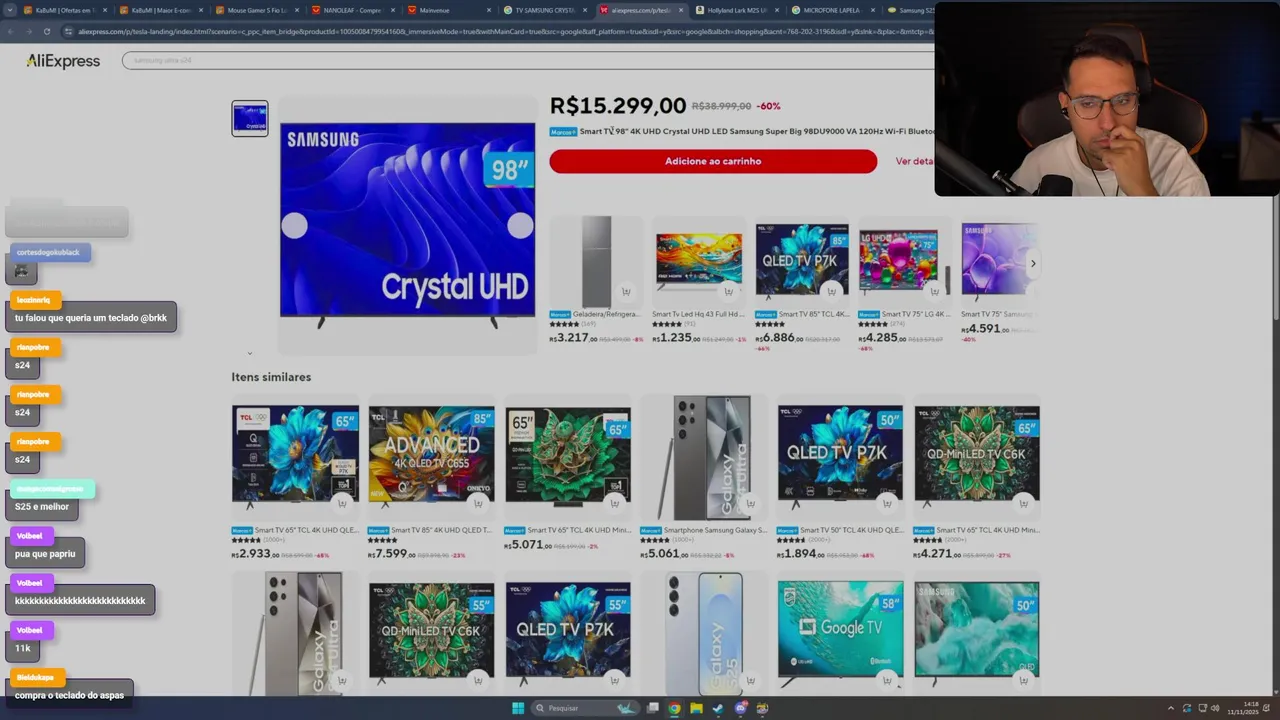Click the browser reload button
The width and height of the screenshot is (1280, 720).
[48, 31]
